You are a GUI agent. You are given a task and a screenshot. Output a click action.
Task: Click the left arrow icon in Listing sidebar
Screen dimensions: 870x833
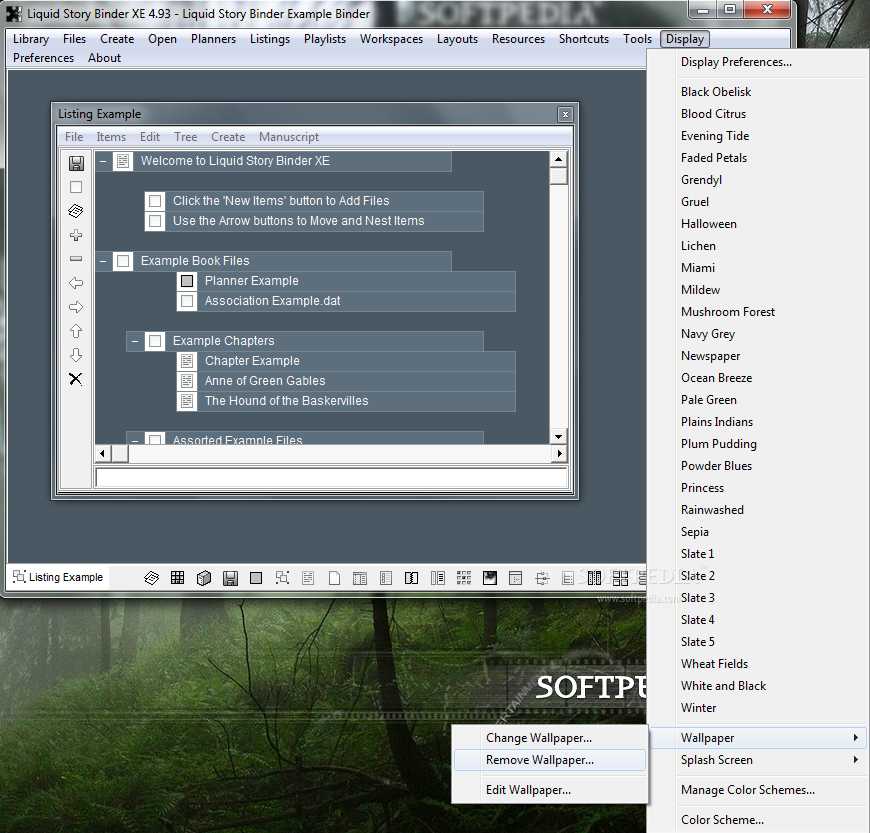click(x=76, y=283)
